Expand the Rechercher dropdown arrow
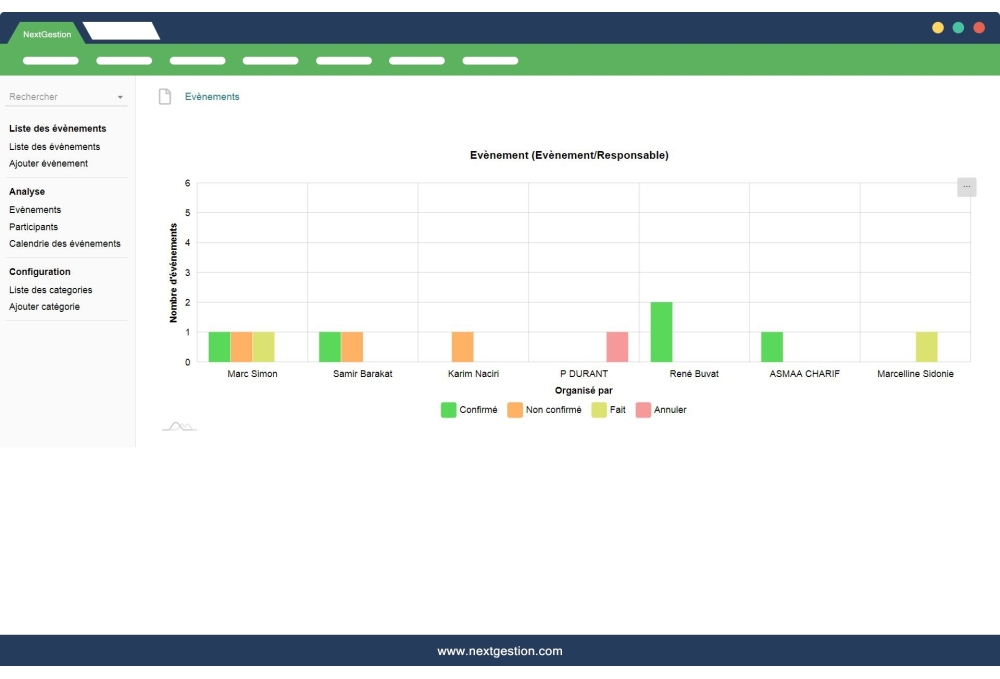The image size is (1000, 679). tap(120, 98)
